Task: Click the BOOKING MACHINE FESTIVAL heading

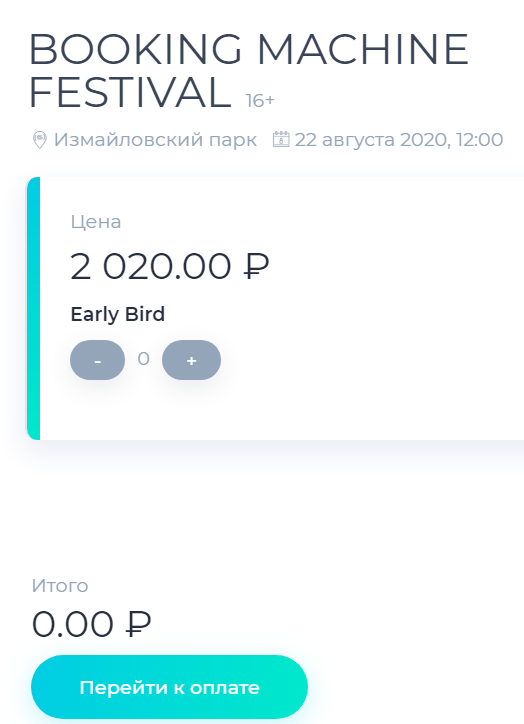Action: click(x=248, y=71)
